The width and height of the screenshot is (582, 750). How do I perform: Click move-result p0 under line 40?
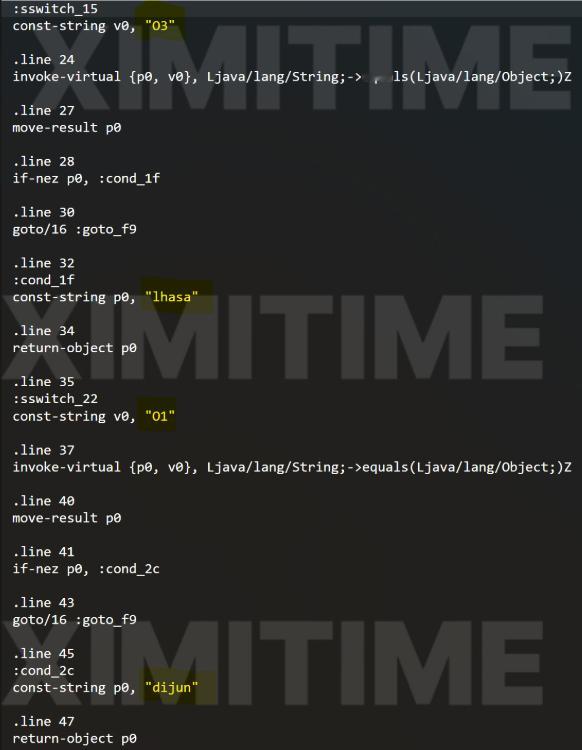(x=67, y=518)
